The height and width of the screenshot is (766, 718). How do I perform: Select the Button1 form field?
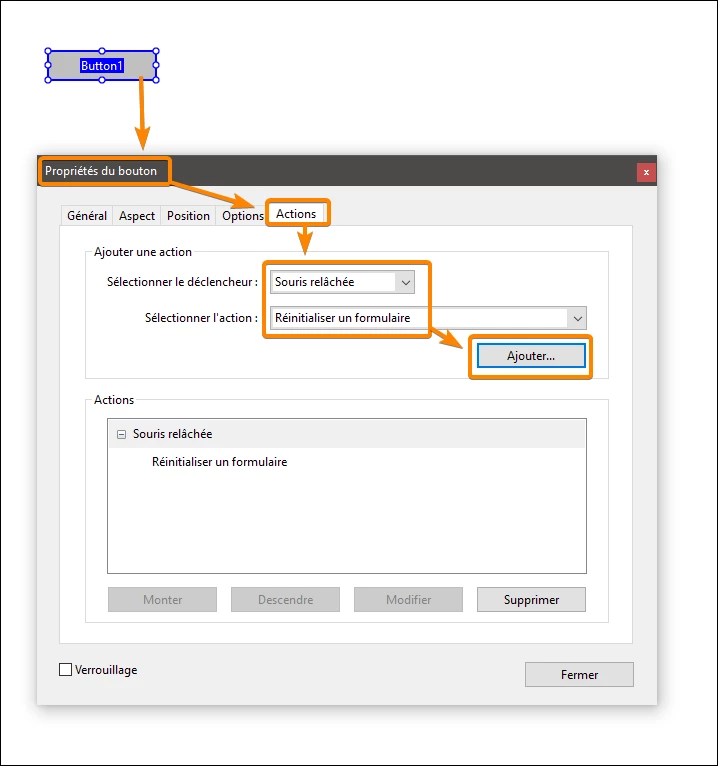click(102, 65)
